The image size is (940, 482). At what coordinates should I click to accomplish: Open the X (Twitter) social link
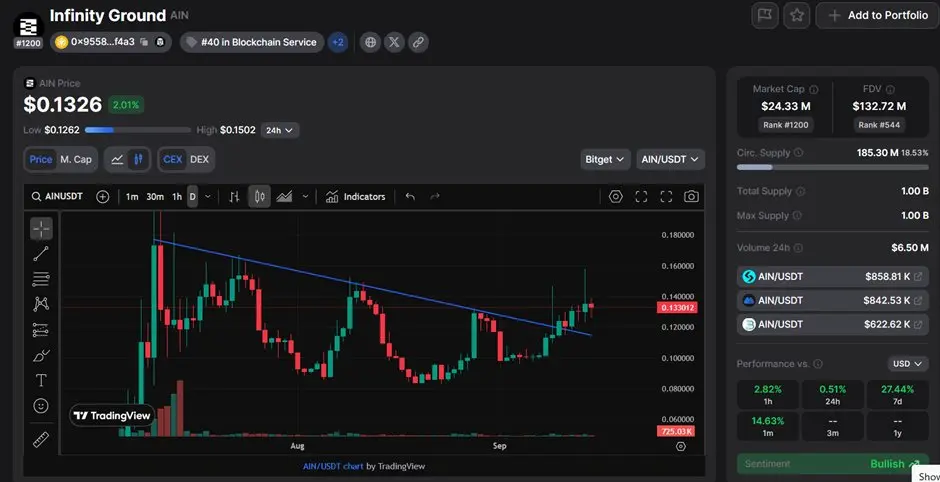tap(394, 43)
